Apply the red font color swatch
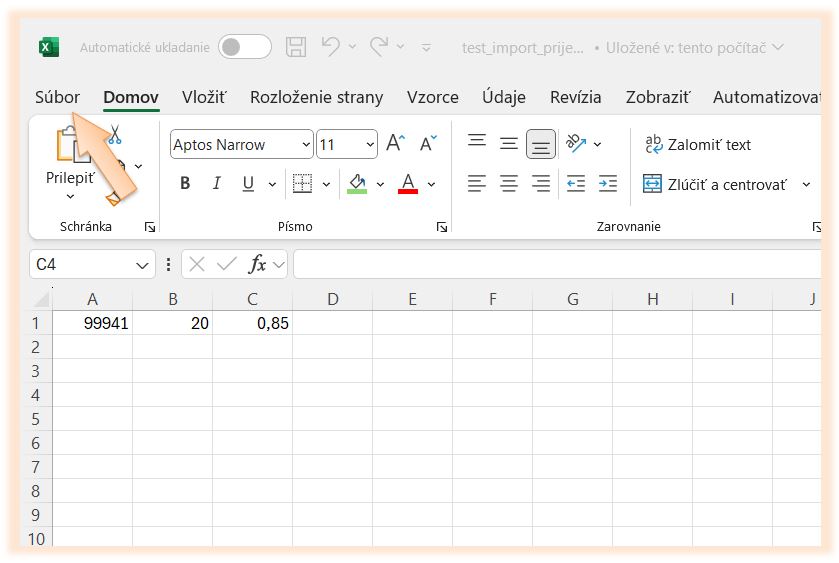 coord(407,184)
